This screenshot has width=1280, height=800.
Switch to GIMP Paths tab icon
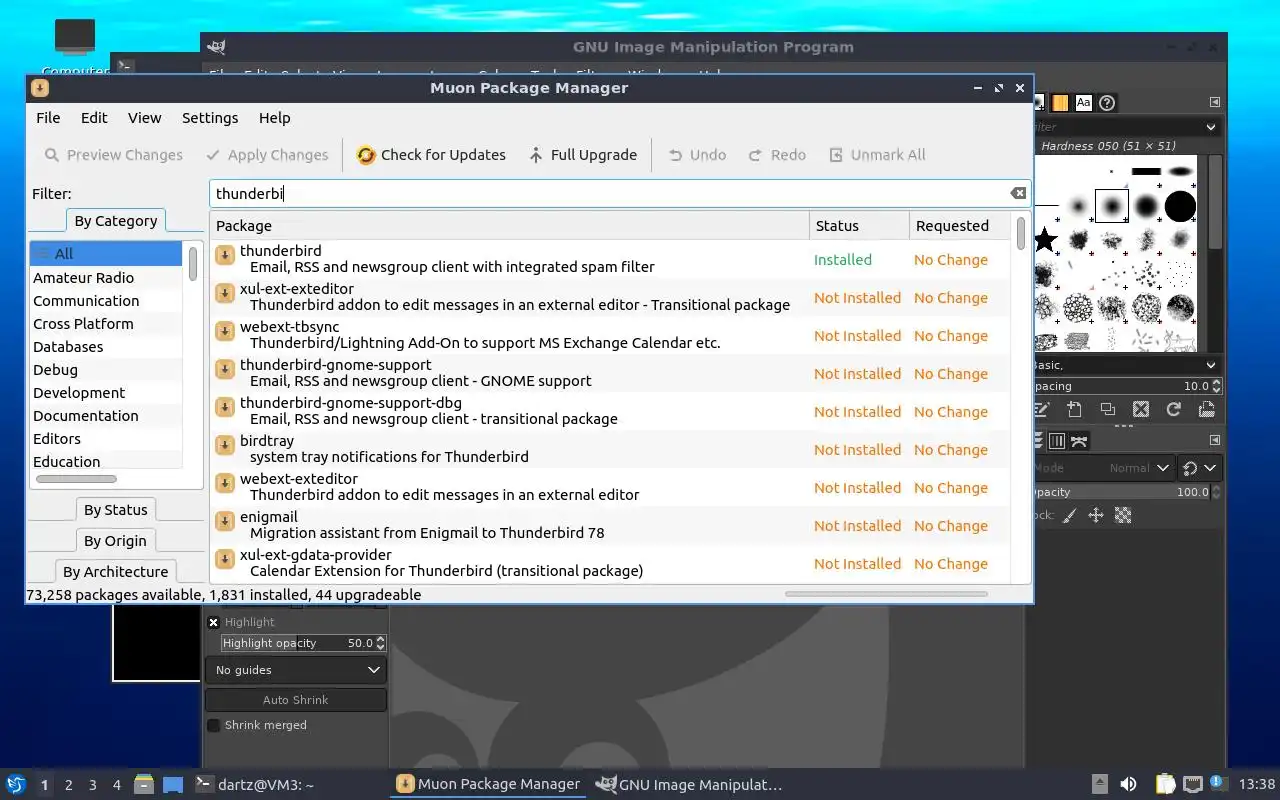point(1079,441)
